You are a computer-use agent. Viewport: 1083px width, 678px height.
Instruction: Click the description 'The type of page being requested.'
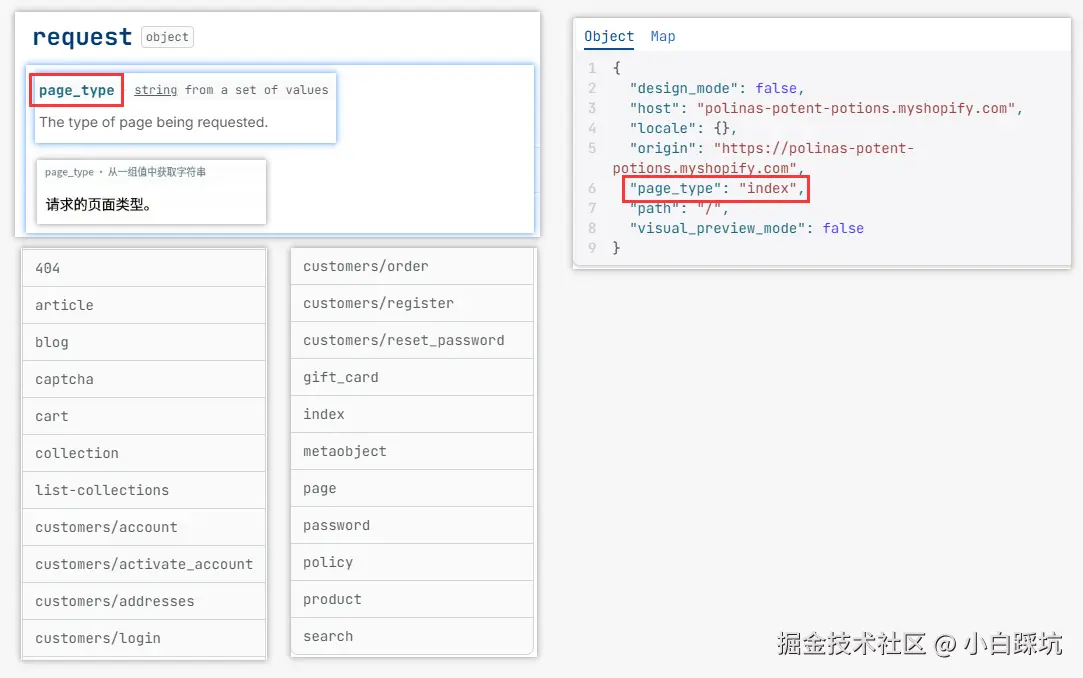click(x=153, y=122)
